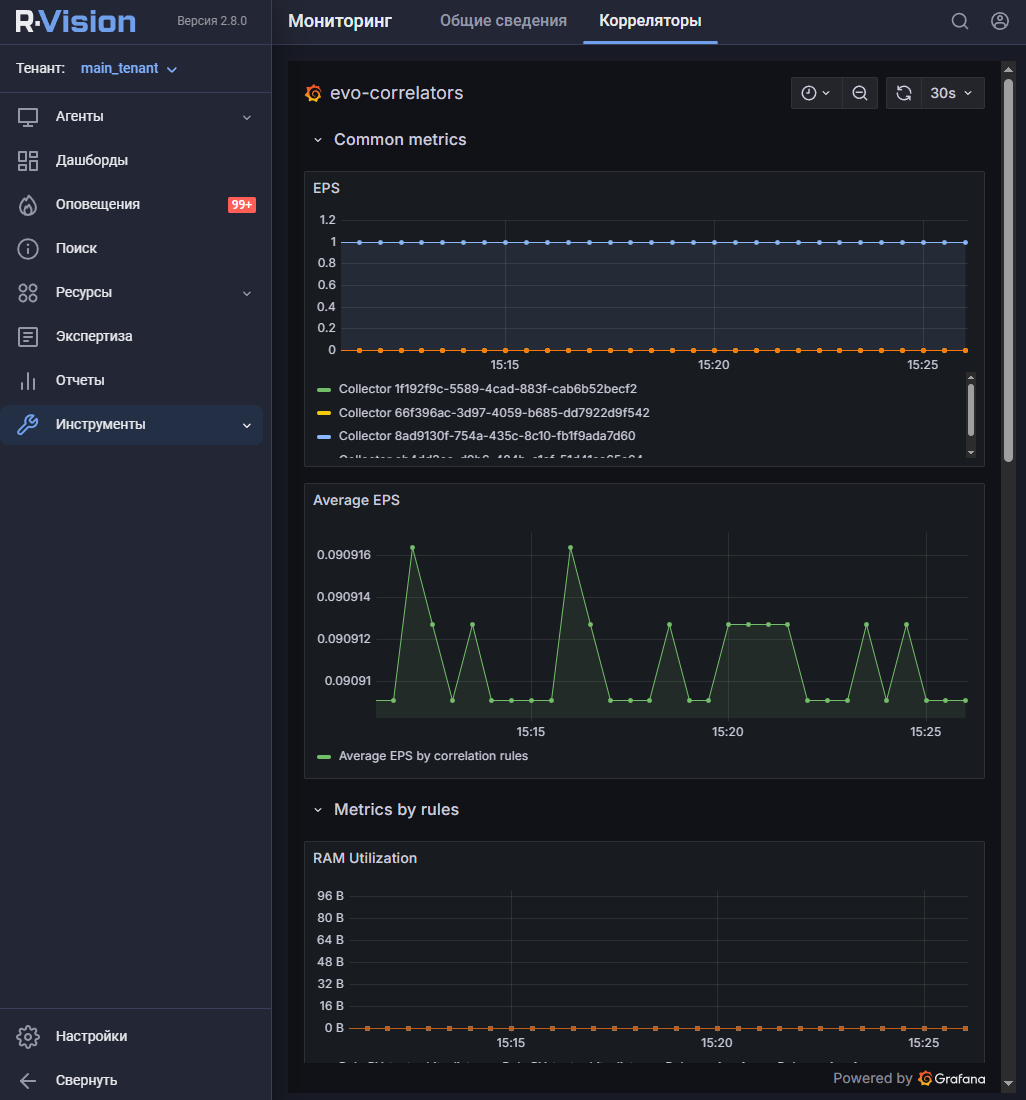Click yellow swatch of Collector 66f396ac

pyautogui.click(x=324, y=413)
